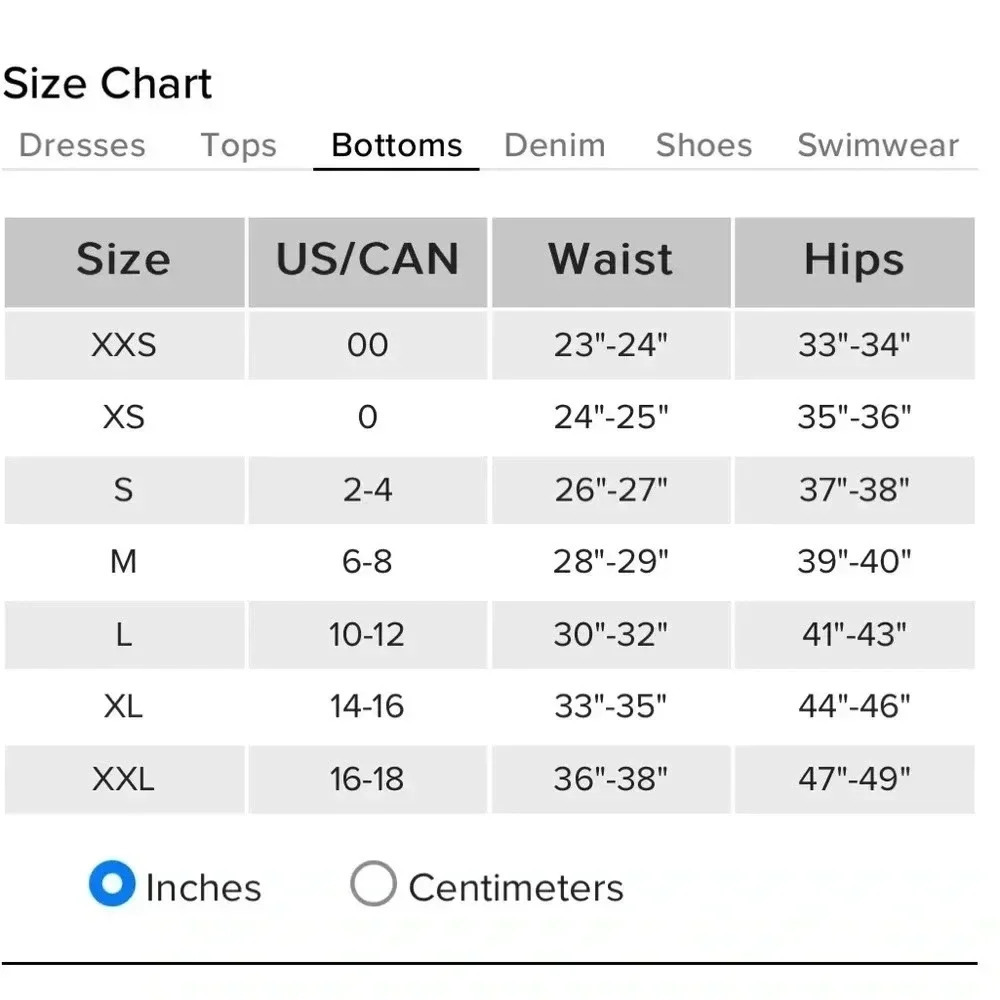Switch to the Denim tab
Image resolution: width=1000 pixels, height=1000 pixels.
click(555, 146)
